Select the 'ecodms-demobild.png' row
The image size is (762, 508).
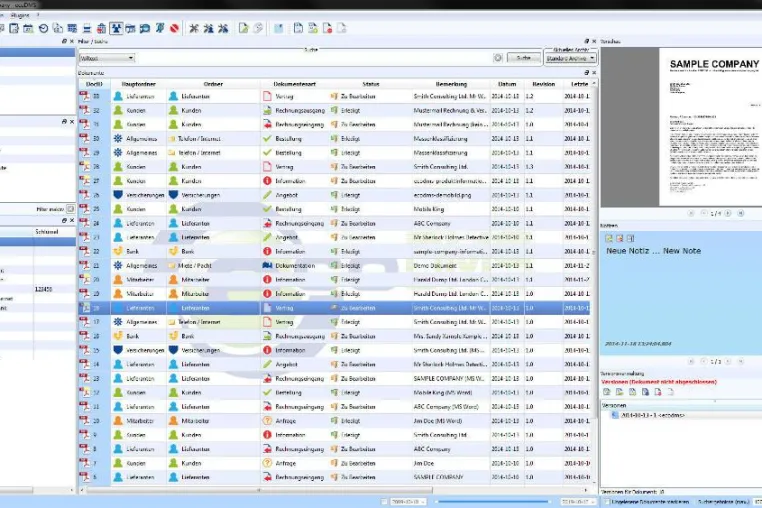[335, 195]
